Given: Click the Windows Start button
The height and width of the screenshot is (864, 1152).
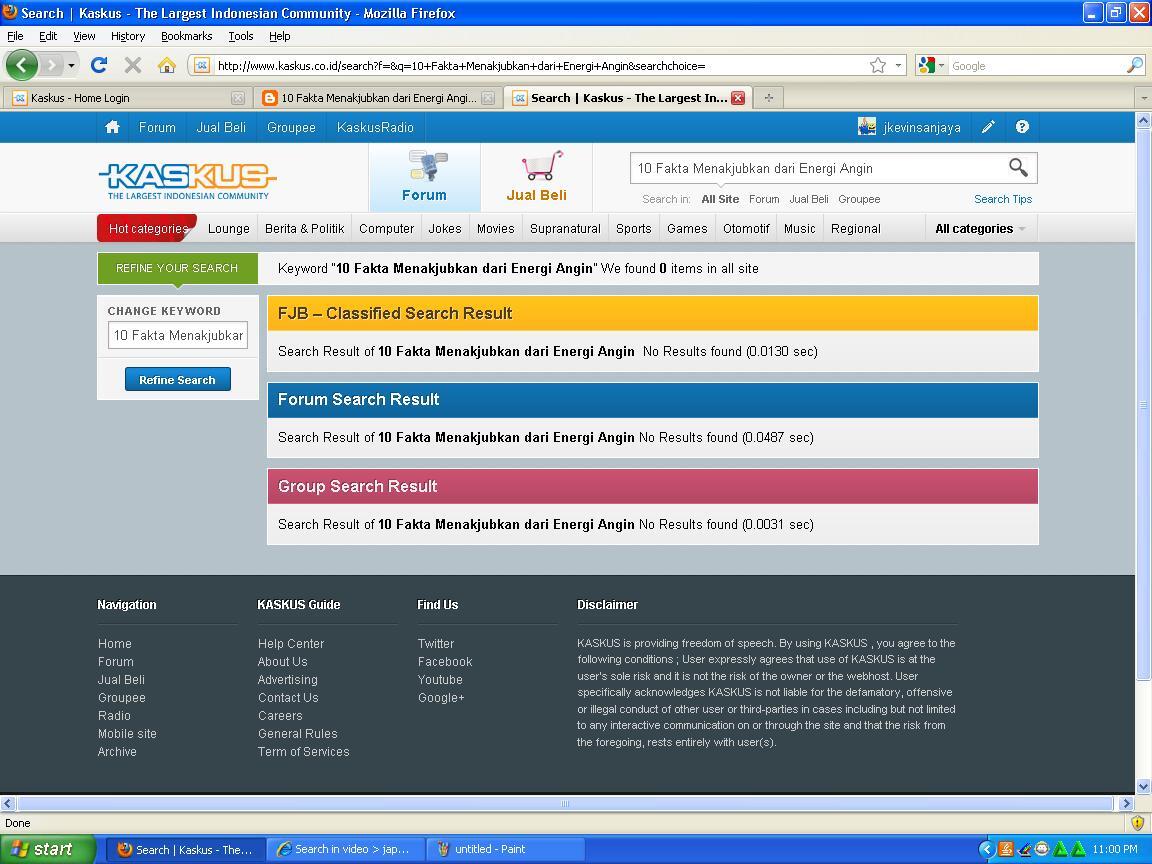Looking at the screenshot, I should (x=48, y=849).
